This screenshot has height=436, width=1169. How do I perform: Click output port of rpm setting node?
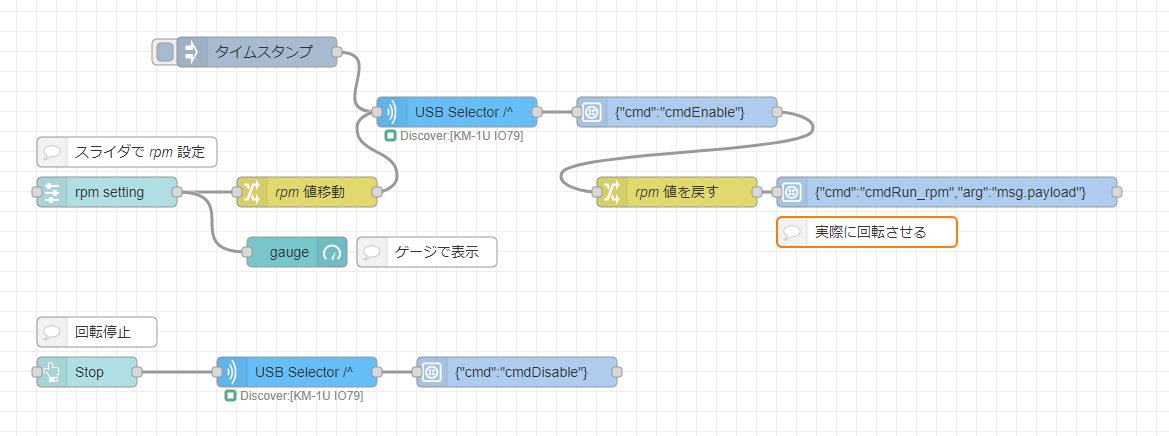(x=177, y=192)
